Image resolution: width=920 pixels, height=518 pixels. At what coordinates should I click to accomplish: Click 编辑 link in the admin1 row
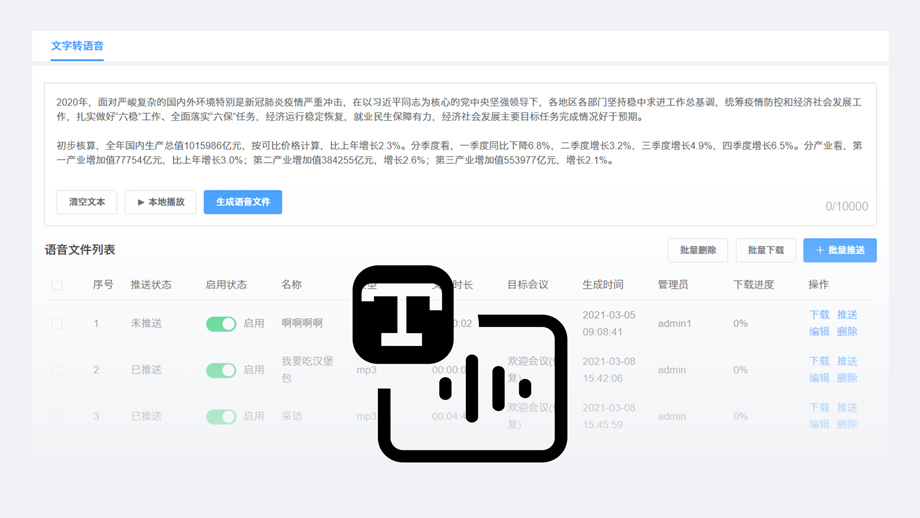tap(819, 331)
